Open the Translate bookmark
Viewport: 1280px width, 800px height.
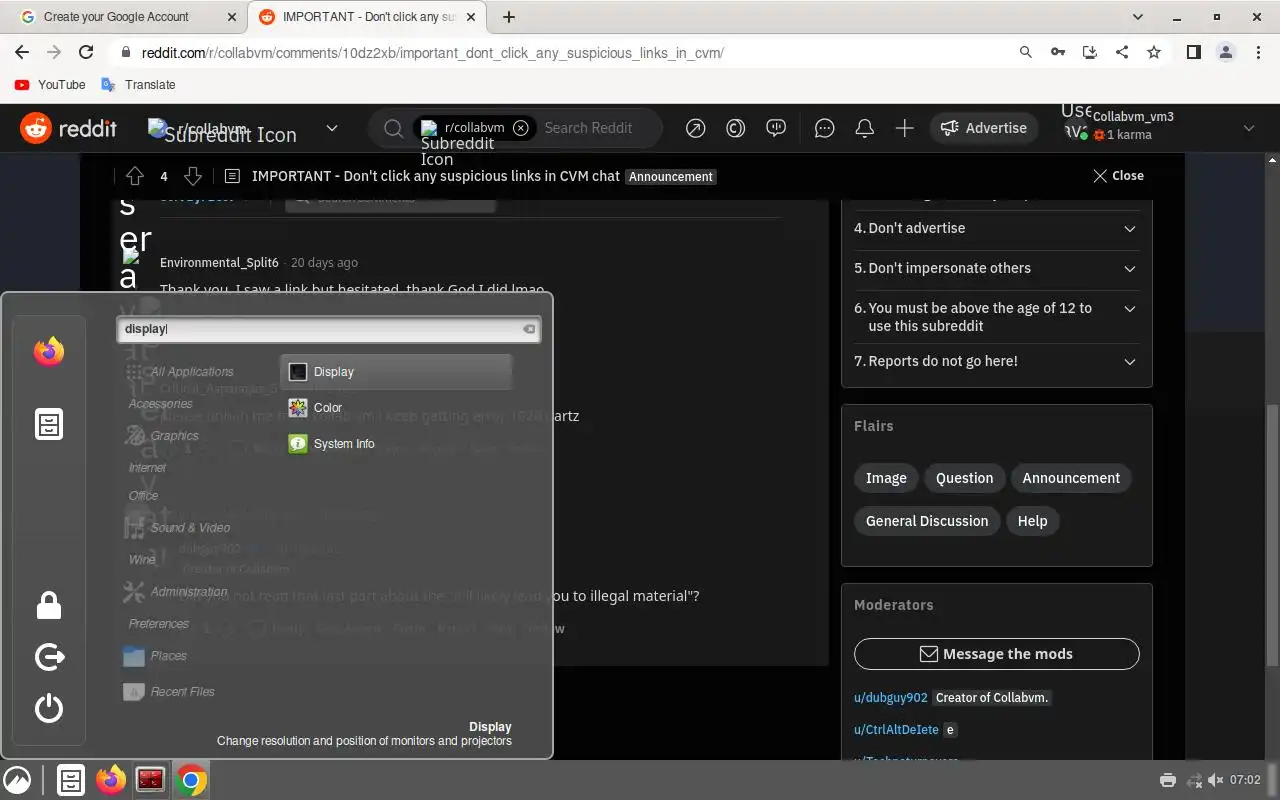pos(139,85)
